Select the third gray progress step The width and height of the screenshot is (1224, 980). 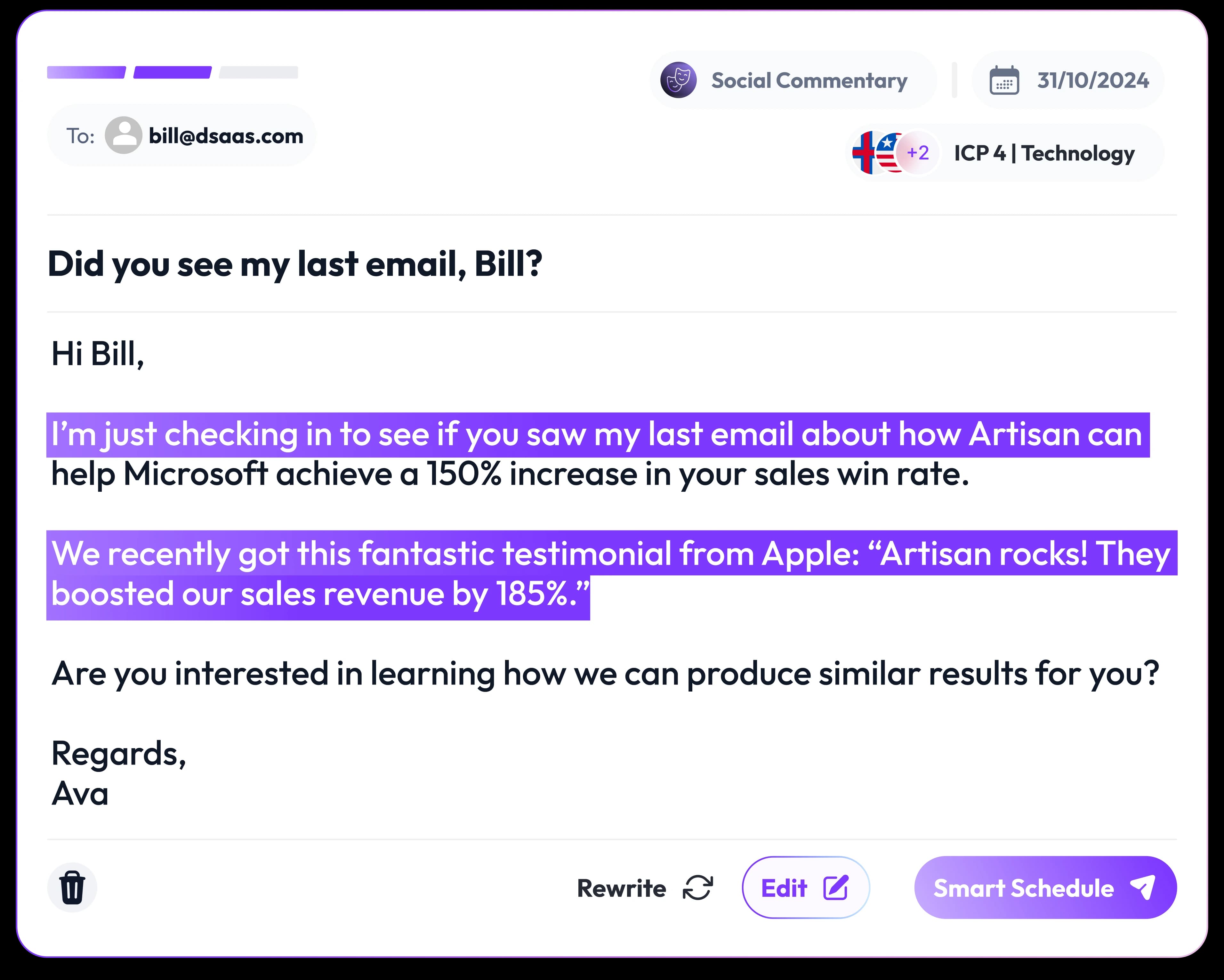(x=258, y=72)
